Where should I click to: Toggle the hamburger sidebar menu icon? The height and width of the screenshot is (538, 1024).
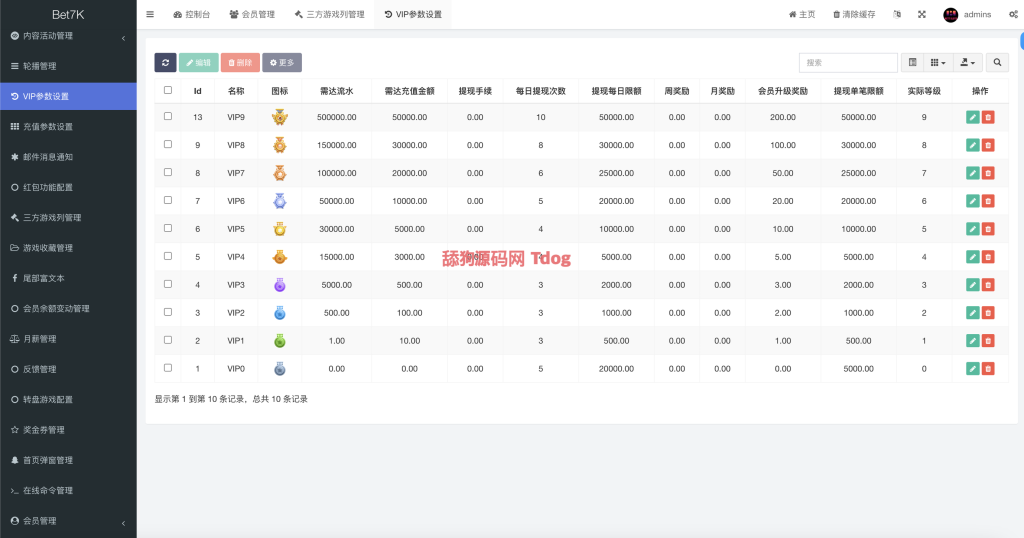coord(150,15)
